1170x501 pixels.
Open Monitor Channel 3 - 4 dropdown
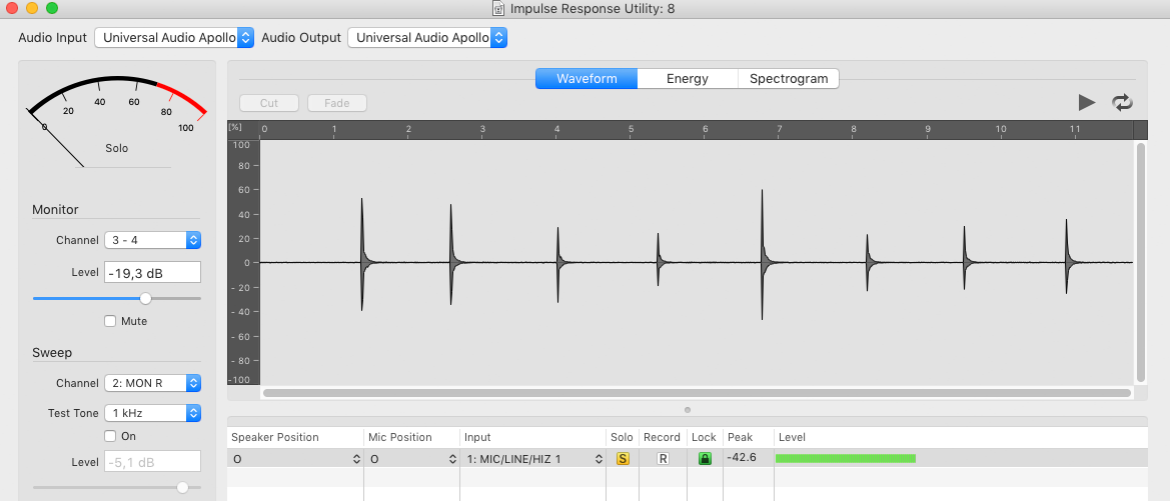point(152,240)
